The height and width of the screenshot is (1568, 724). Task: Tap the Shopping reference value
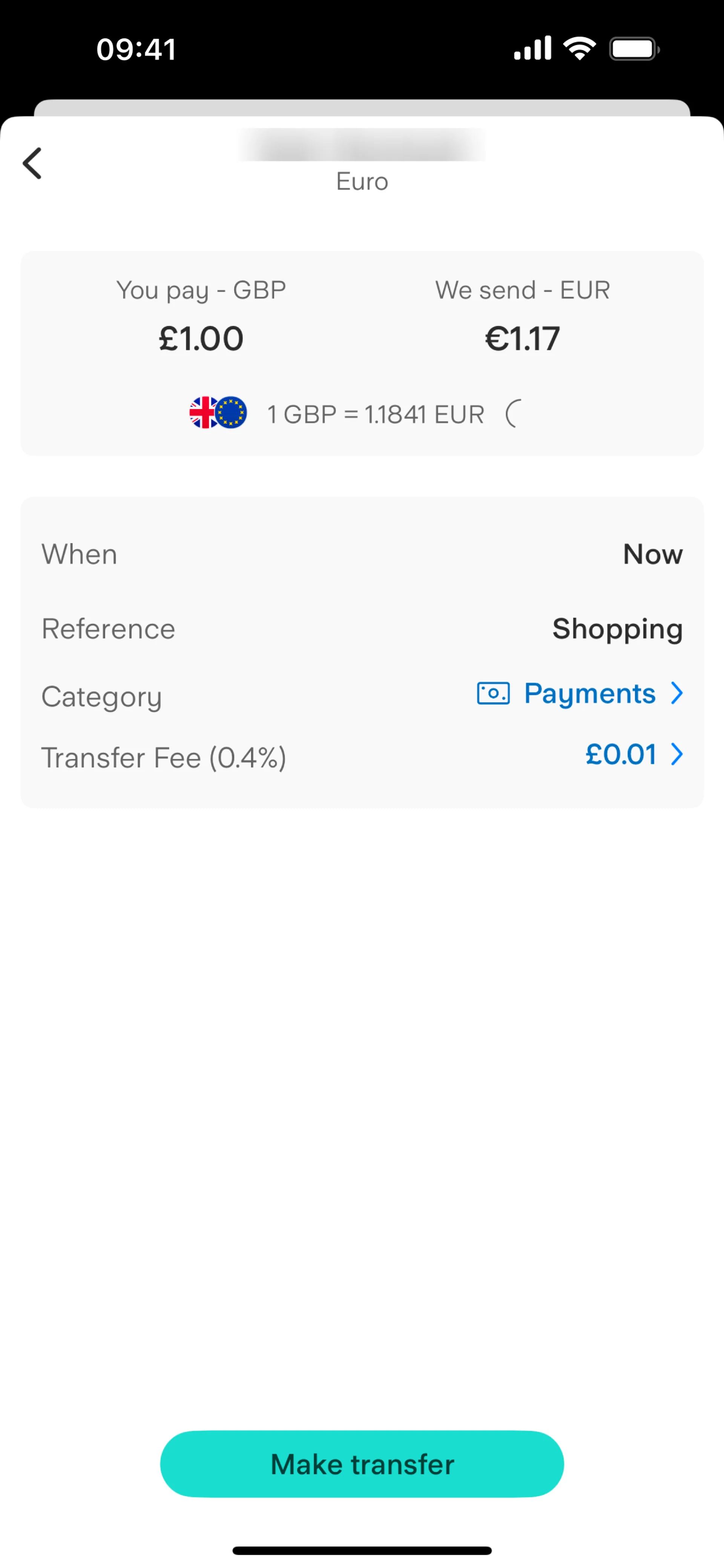[x=617, y=629]
